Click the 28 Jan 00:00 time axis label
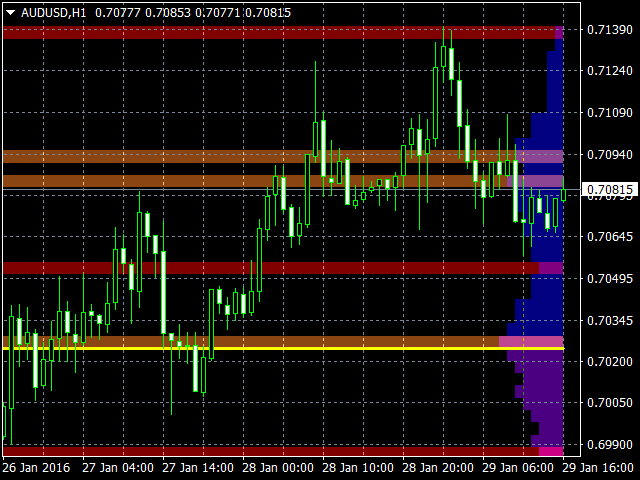 [x=278, y=468]
